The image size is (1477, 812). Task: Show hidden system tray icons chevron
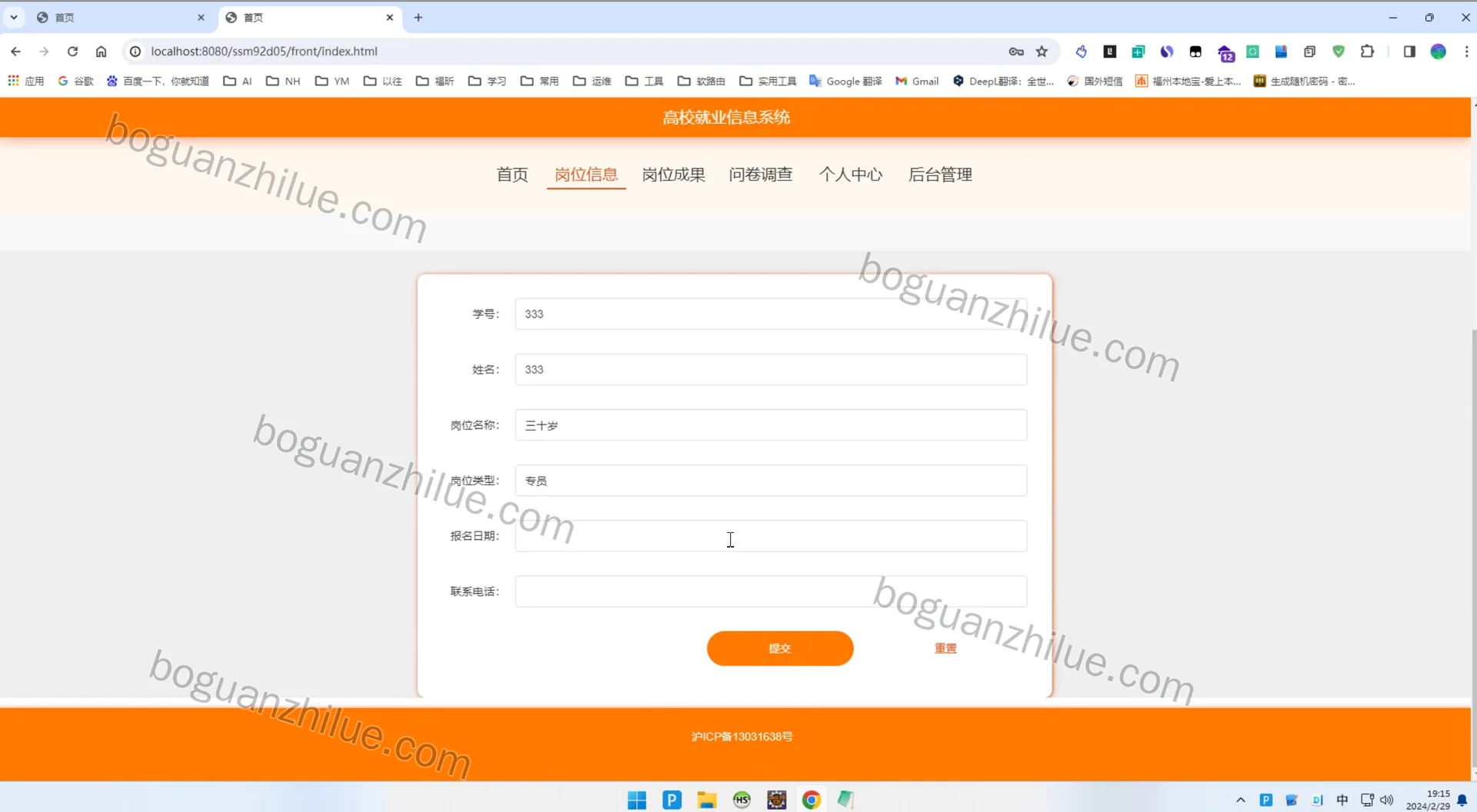tap(1240, 800)
